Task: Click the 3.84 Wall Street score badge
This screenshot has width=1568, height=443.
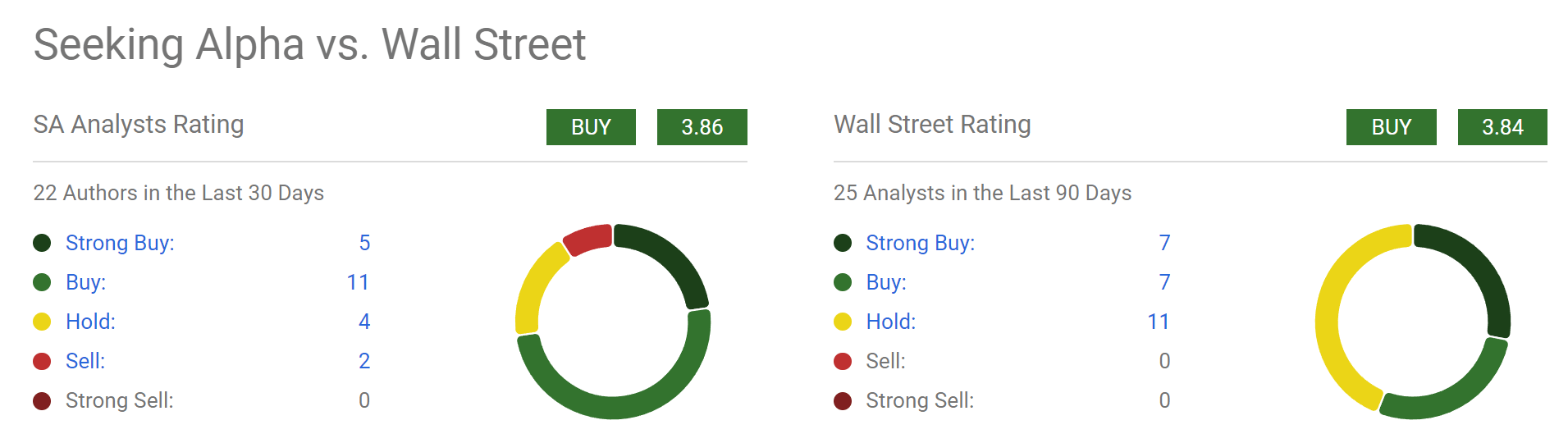Action: [1502, 127]
